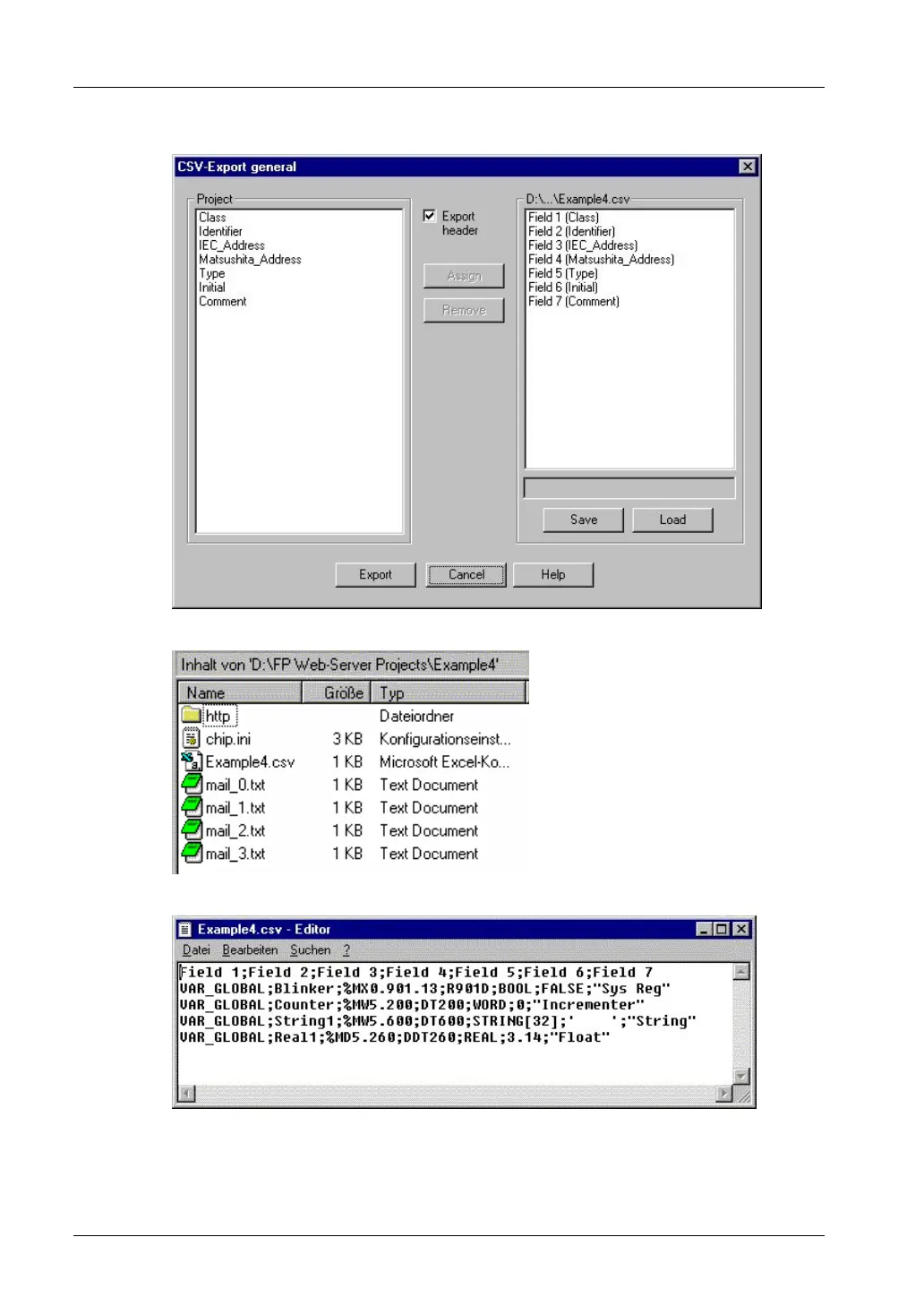Viewport: 924px width, 1306px height.
Task: Click the mail_2.txt file icon
Action: pos(192,830)
